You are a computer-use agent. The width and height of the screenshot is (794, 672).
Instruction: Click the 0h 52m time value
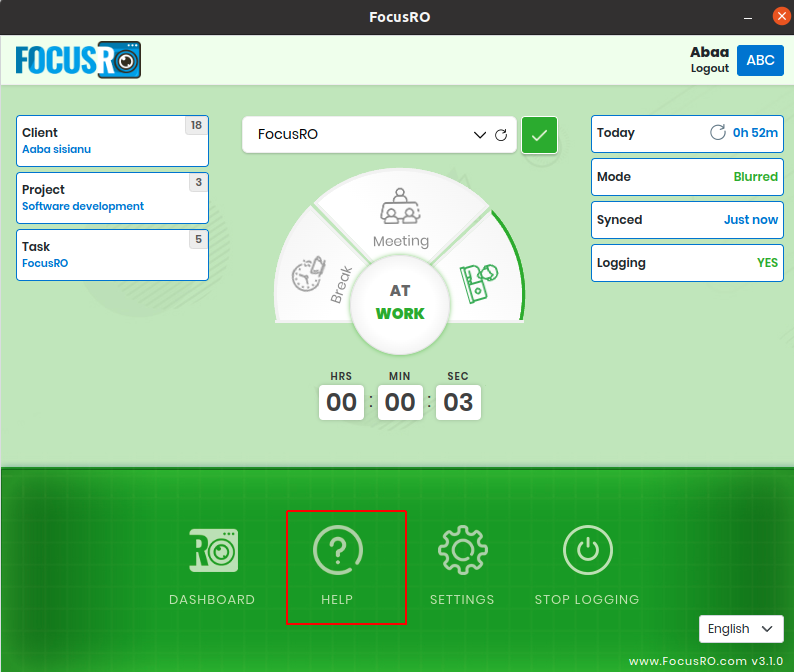click(x=755, y=133)
